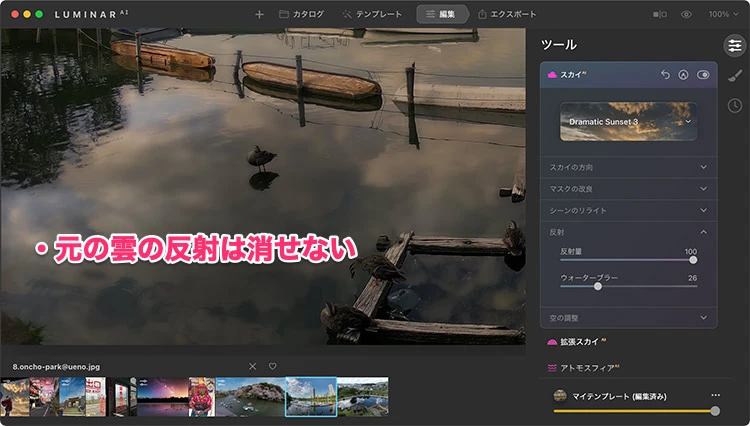The image size is (750, 426).
Task: Click the before/after compare icon
Action: [x=660, y=15]
